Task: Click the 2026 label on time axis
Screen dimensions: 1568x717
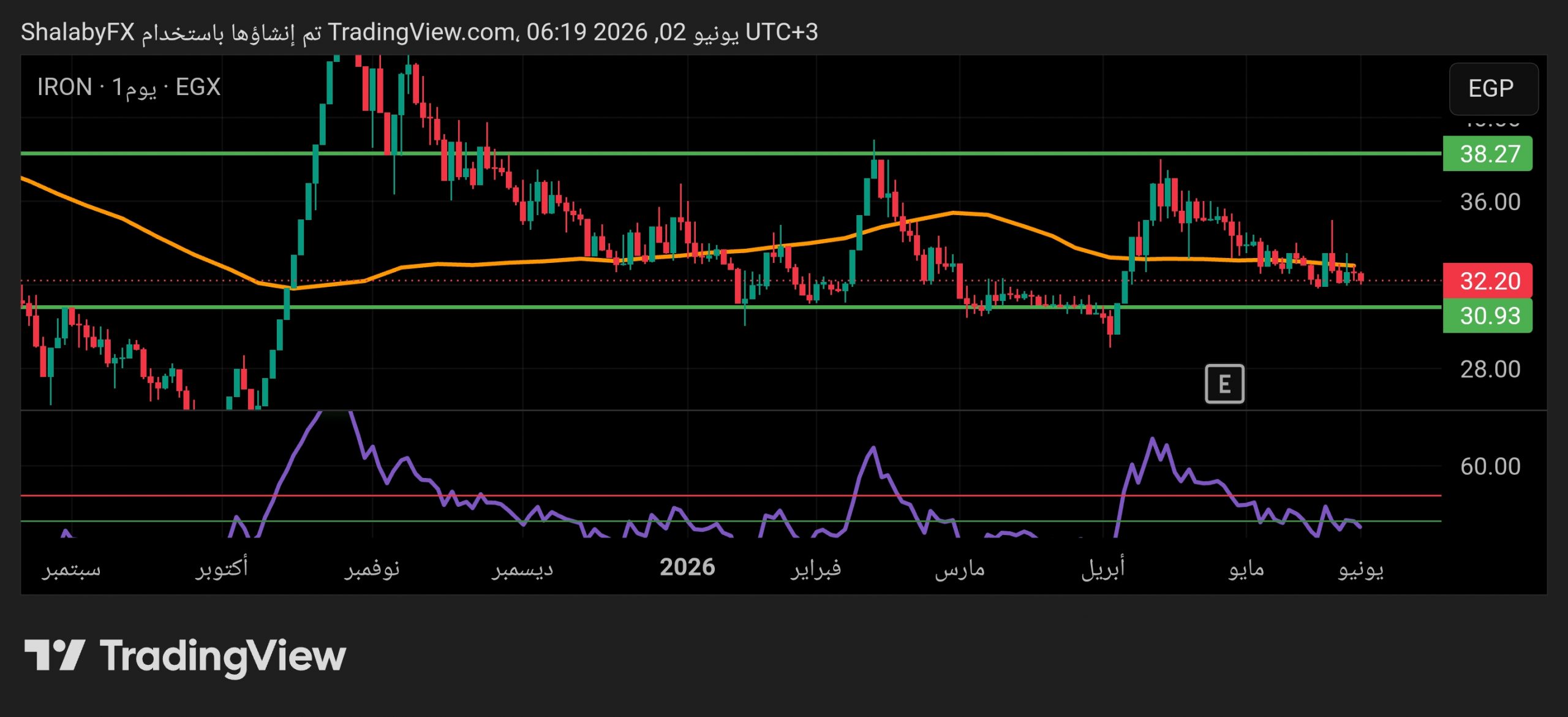Action: 687,567
